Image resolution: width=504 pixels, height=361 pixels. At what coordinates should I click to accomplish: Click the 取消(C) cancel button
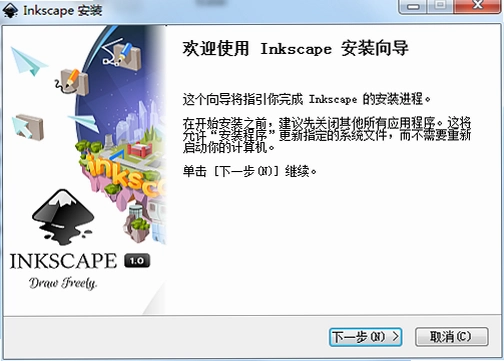pos(452,337)
